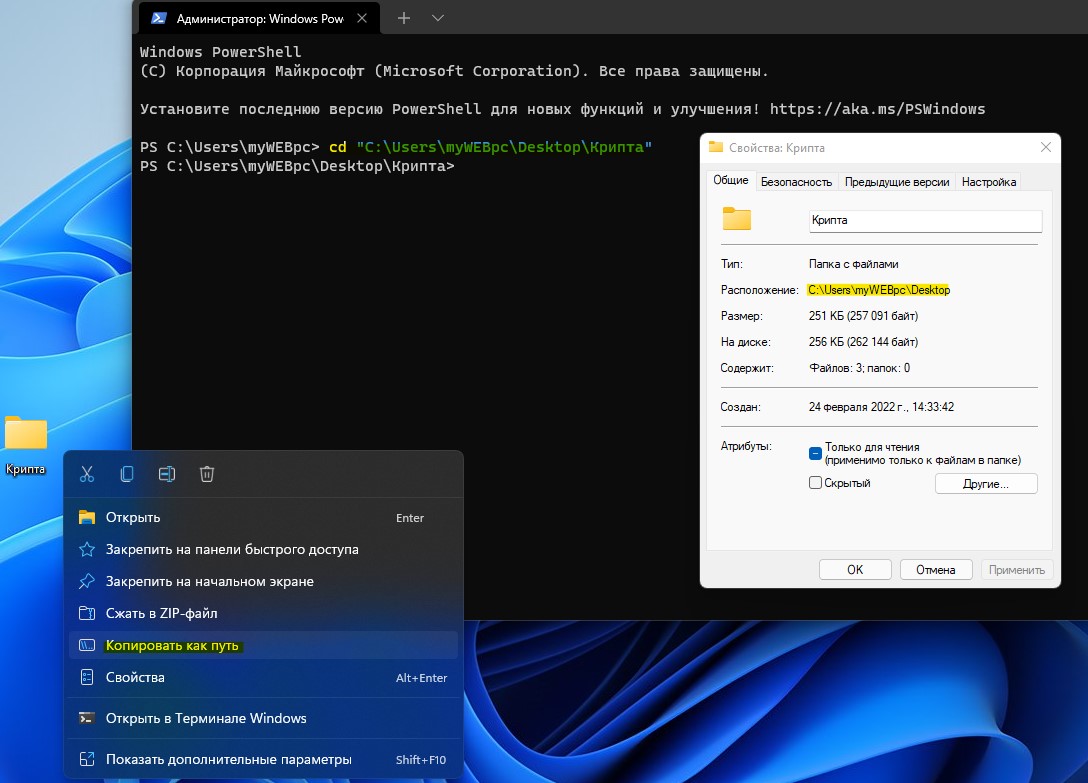Screen dimensions: 1088x783
Task: Switch to the Общие tab
Action: pos(731,180)
